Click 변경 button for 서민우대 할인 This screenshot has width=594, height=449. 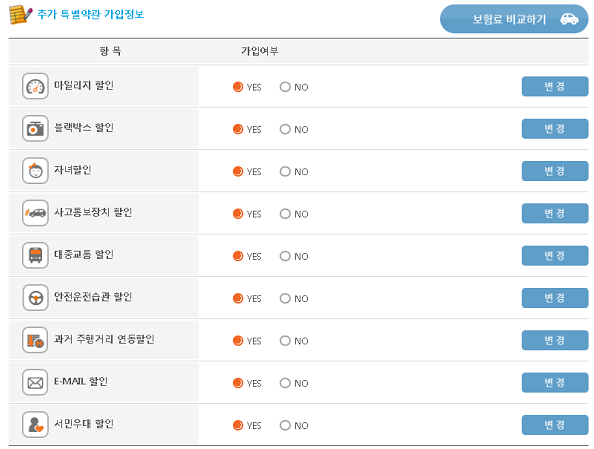[555, 425]
